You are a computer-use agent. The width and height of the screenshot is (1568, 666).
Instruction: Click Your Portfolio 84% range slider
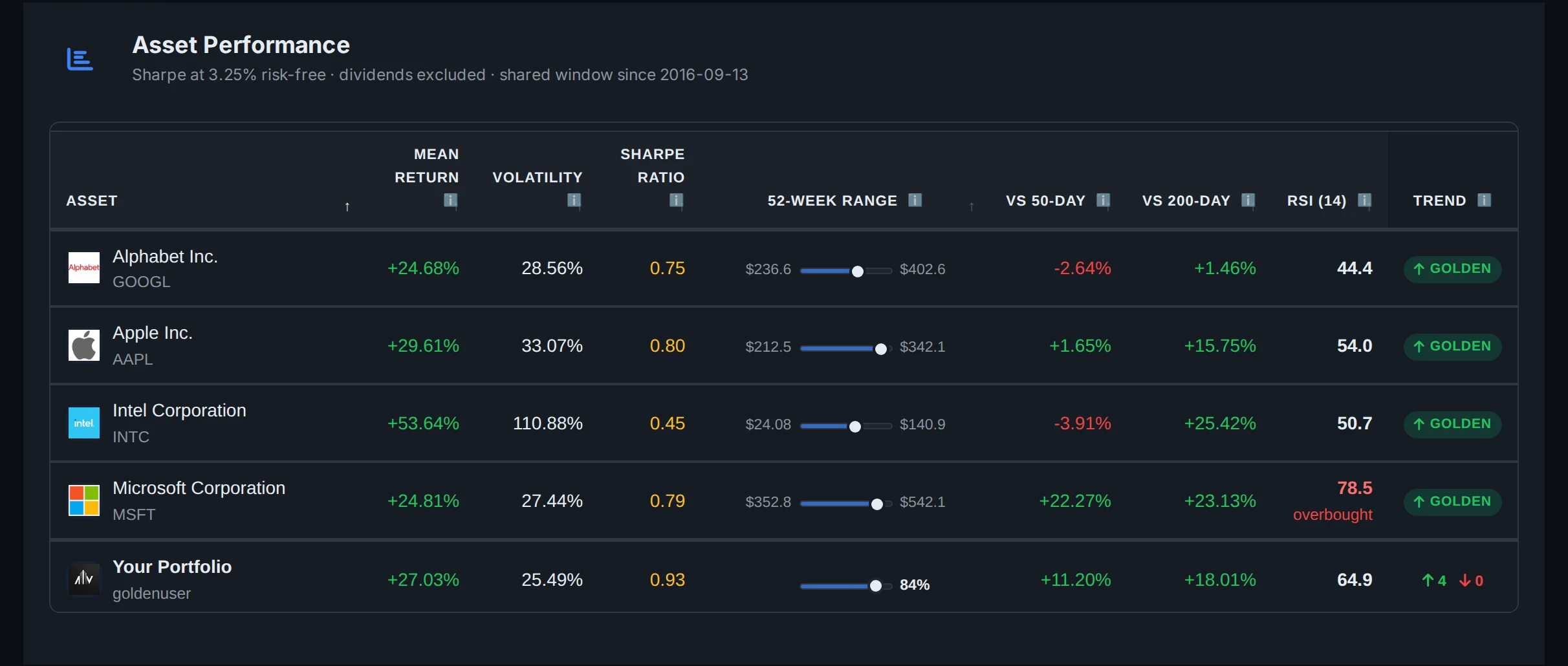click(x=846, y=586)
